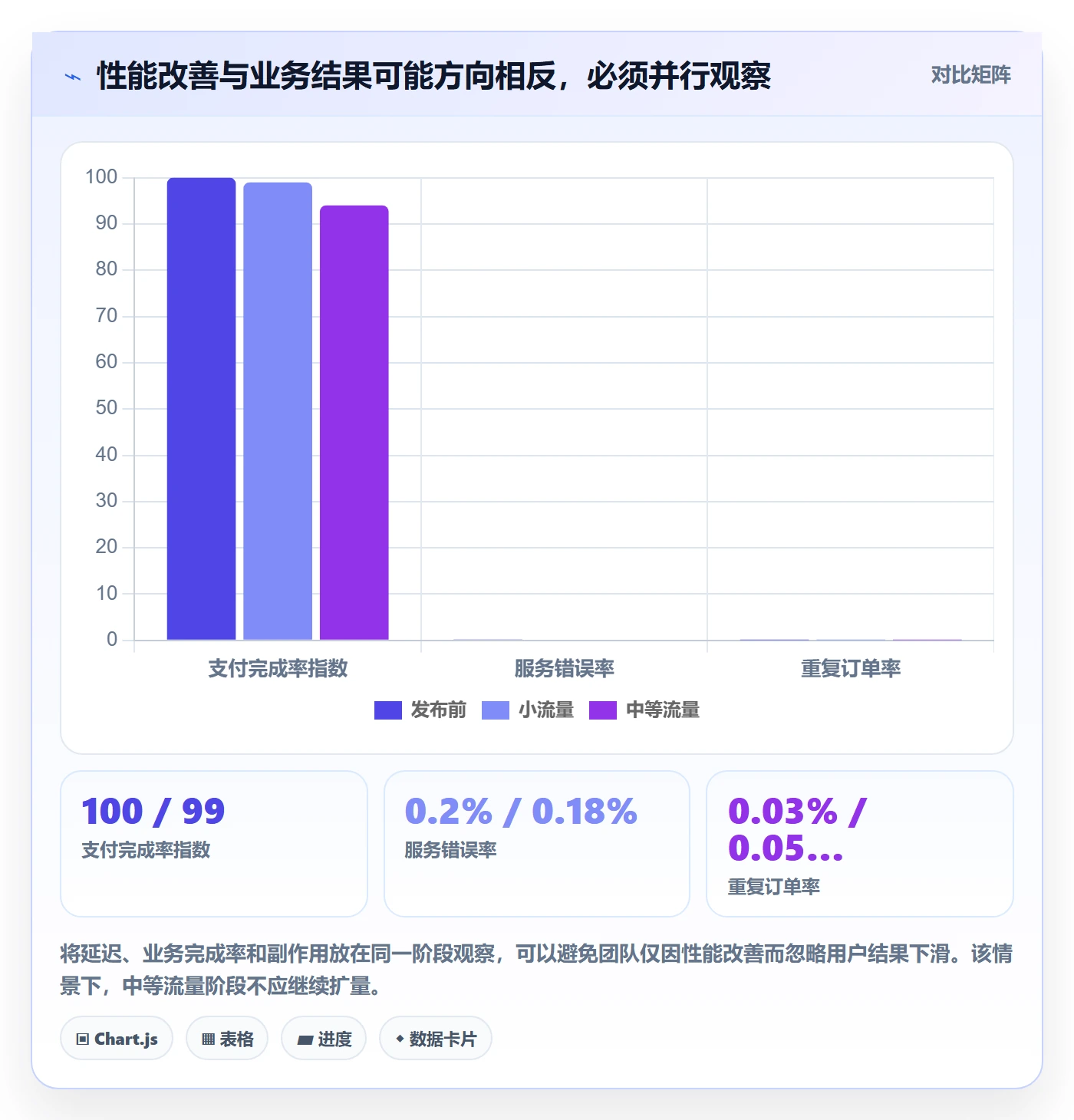Click the 进度 tag chip
This screenshot has width=1074, height=1120.
(324, 1039)
